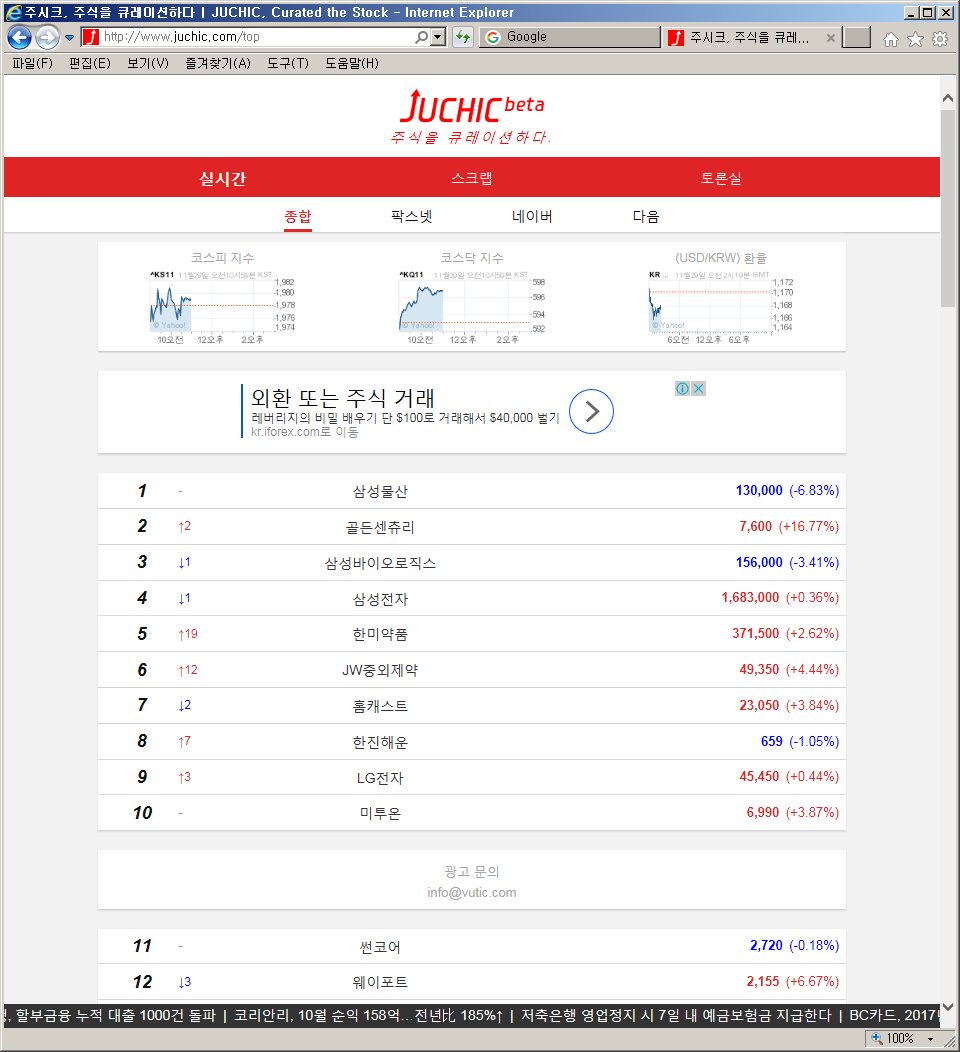Click news ticker headline about 저축은행
The image size is (960, 1052).
tap(676, 1015)
